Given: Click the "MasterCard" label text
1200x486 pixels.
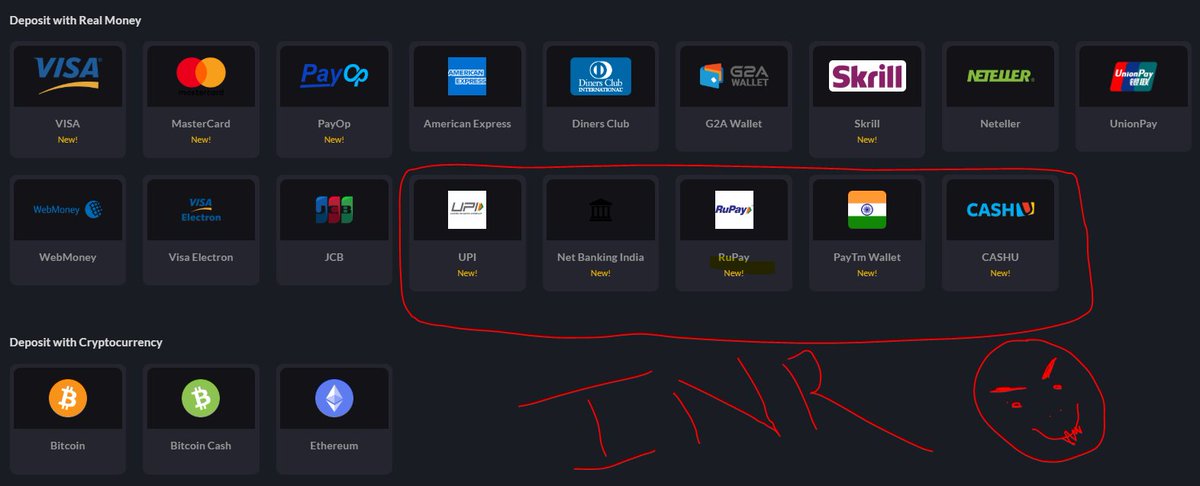Looking at the screenshot, I should 201,124.
